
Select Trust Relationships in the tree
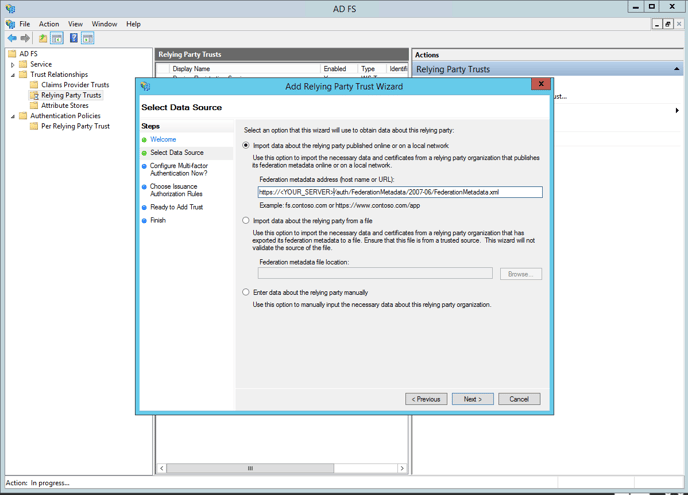coord(59,75)
